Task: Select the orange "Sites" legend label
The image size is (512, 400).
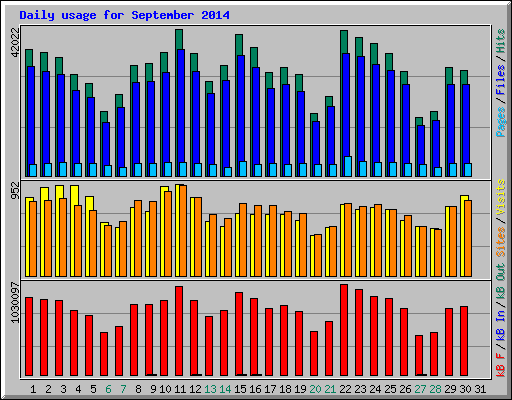Action: coord(501,242)
